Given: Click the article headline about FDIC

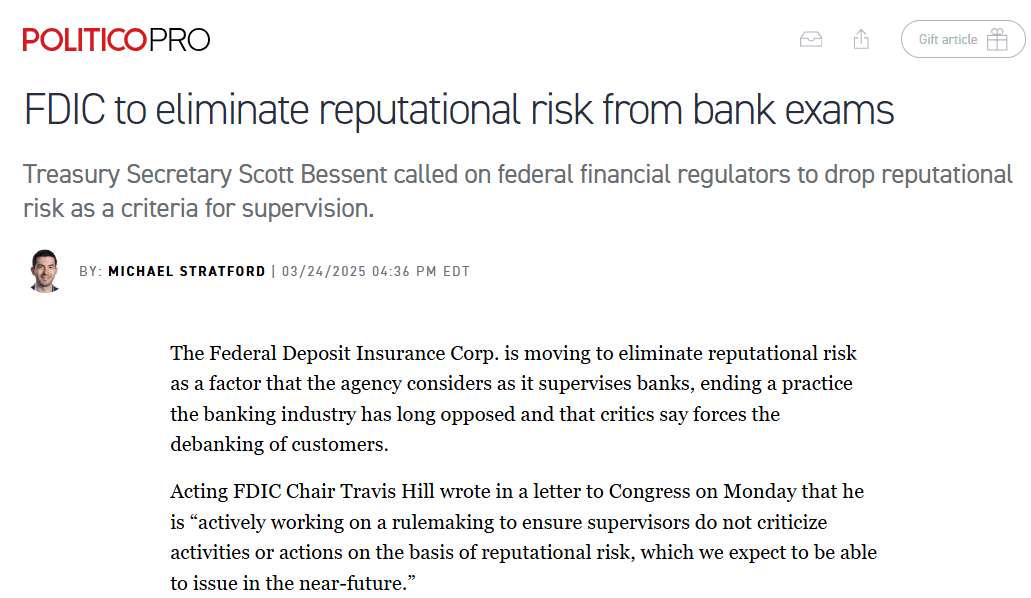Looking at the screenshot, I should (x=458, y=110).
